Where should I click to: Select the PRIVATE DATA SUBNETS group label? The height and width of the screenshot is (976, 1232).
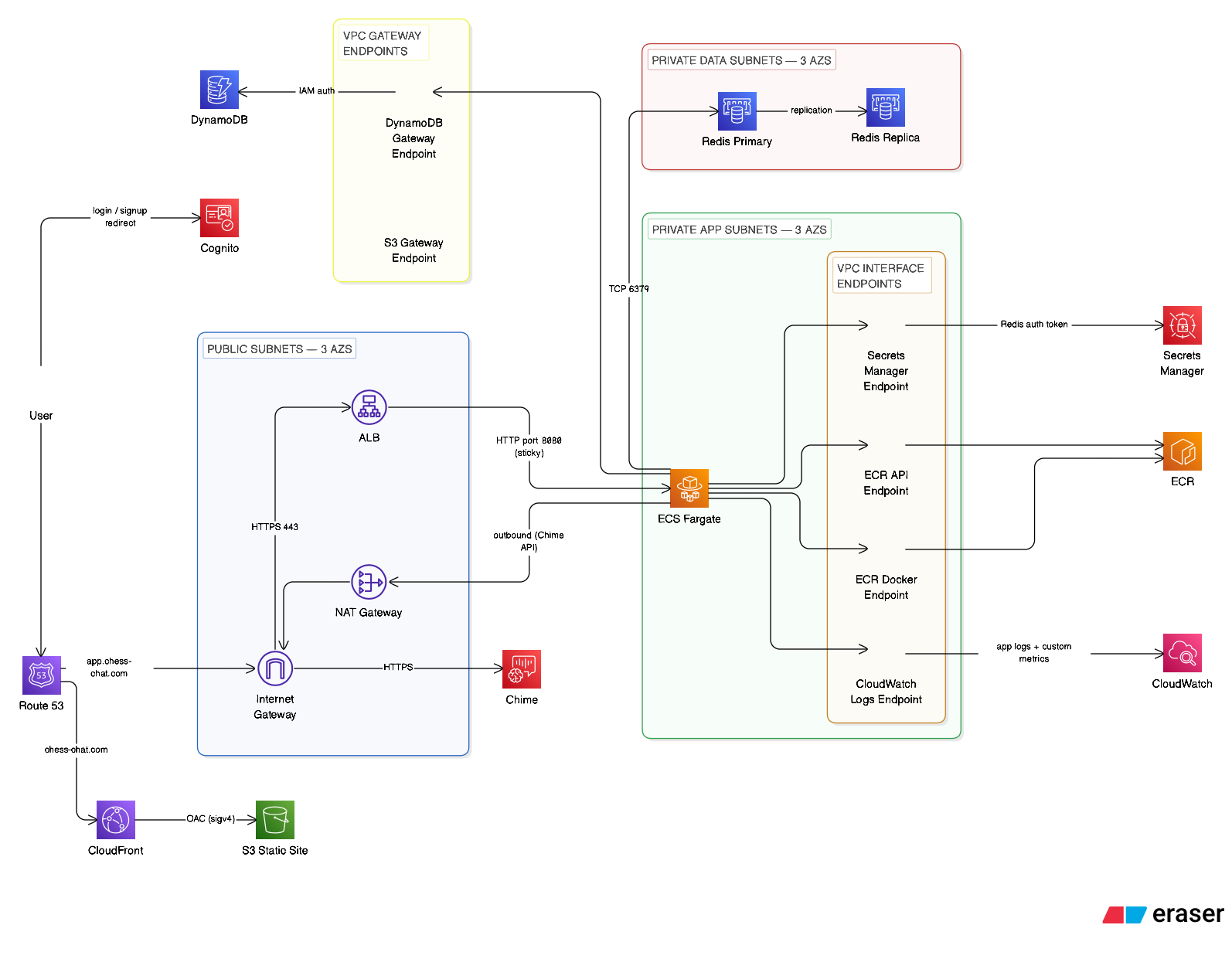coord(741,60)
